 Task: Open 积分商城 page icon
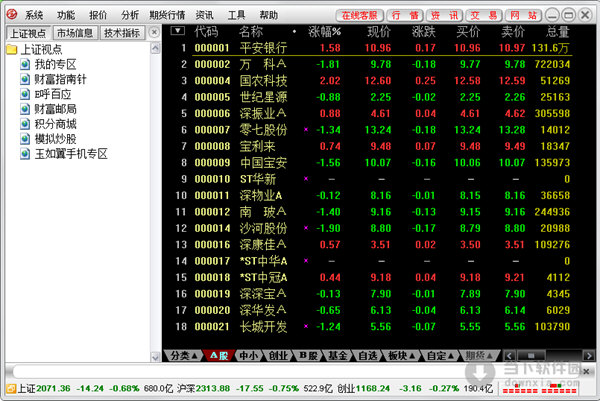[x=25, y=124]
